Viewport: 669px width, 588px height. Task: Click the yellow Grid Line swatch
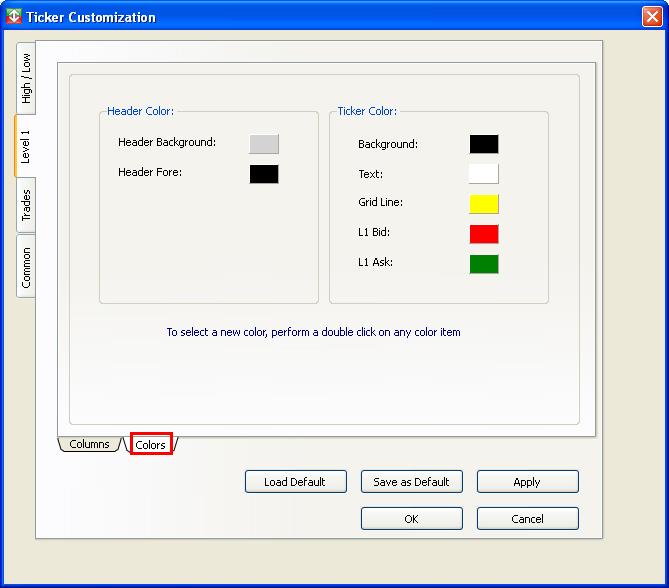click(x=484, y=204)
